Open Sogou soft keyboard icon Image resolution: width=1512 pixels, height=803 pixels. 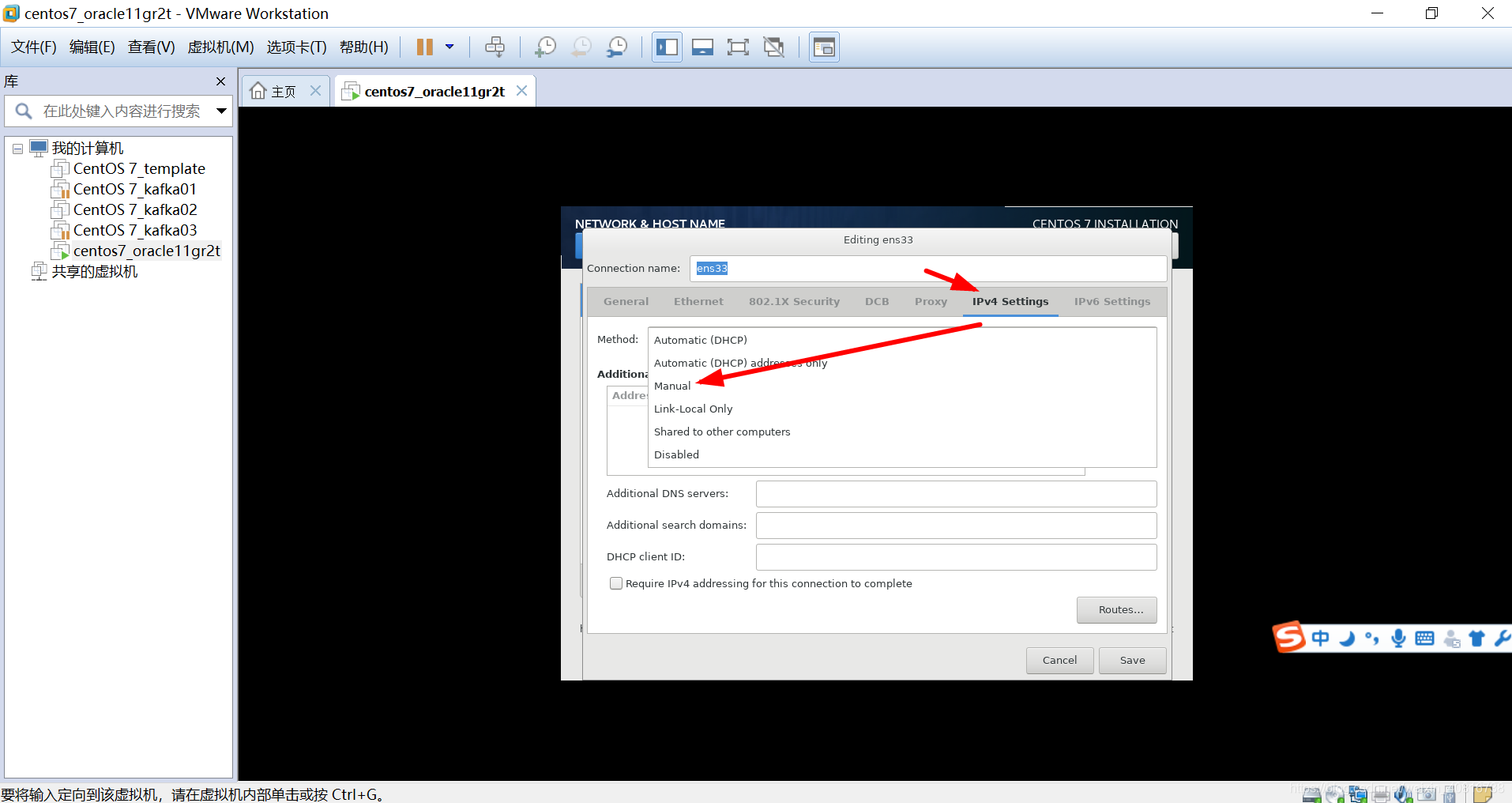click(x=1424, y=639)
